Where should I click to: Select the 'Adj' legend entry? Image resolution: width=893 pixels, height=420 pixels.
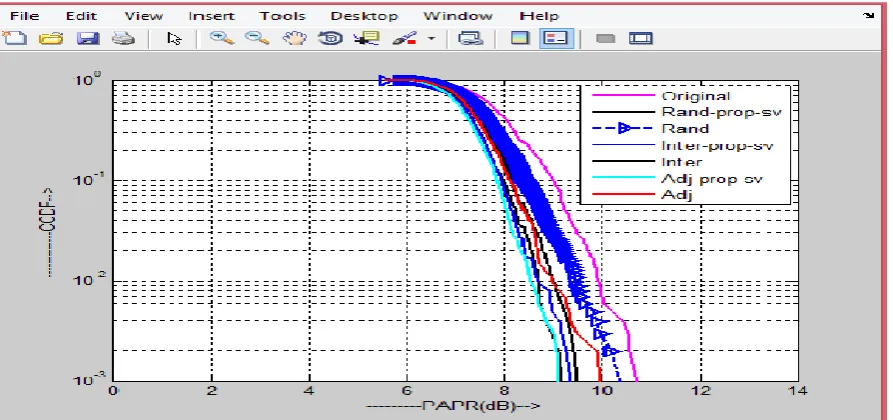point(676,195)
